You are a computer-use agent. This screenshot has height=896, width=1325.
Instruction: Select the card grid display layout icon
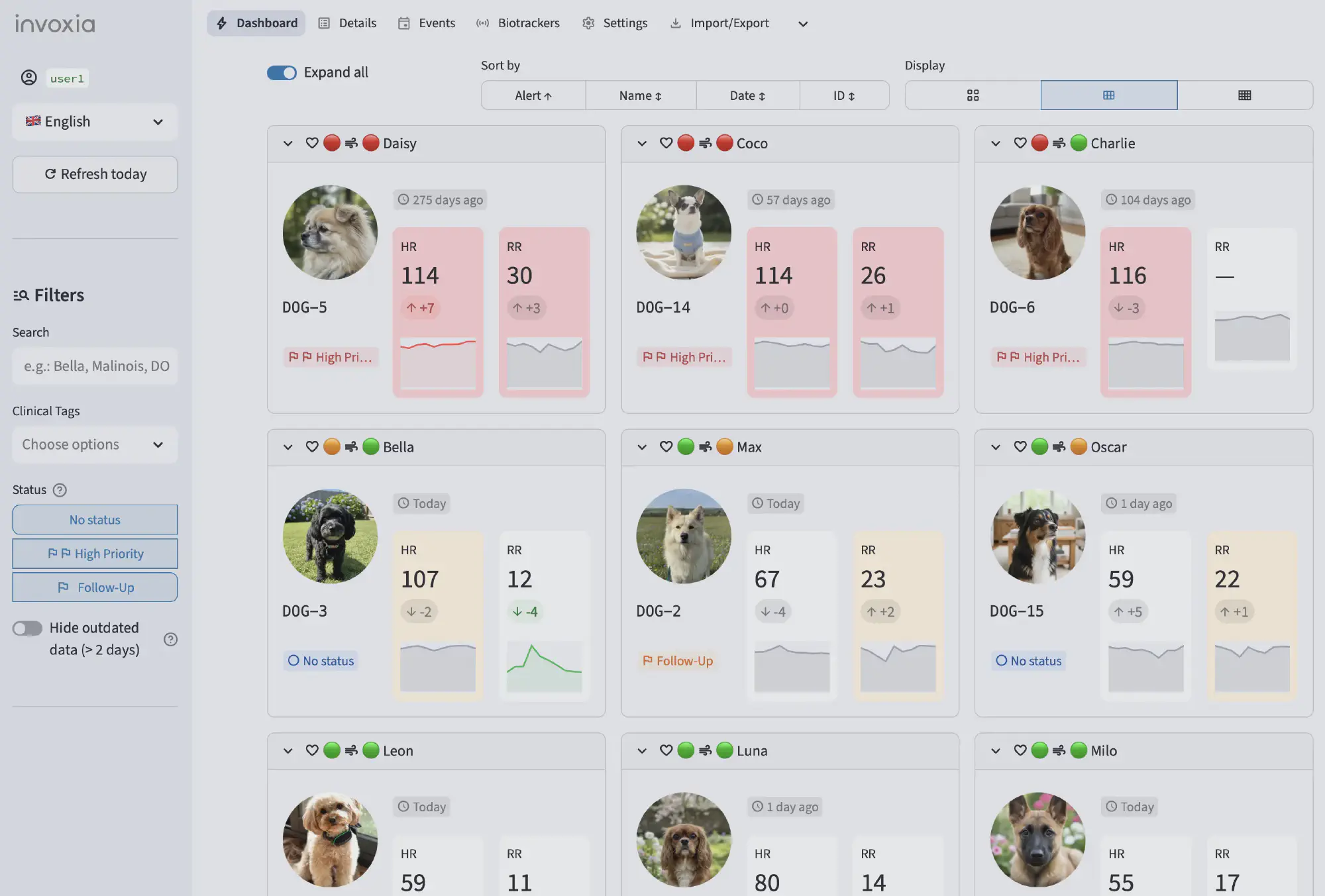[x=972, y=95]
